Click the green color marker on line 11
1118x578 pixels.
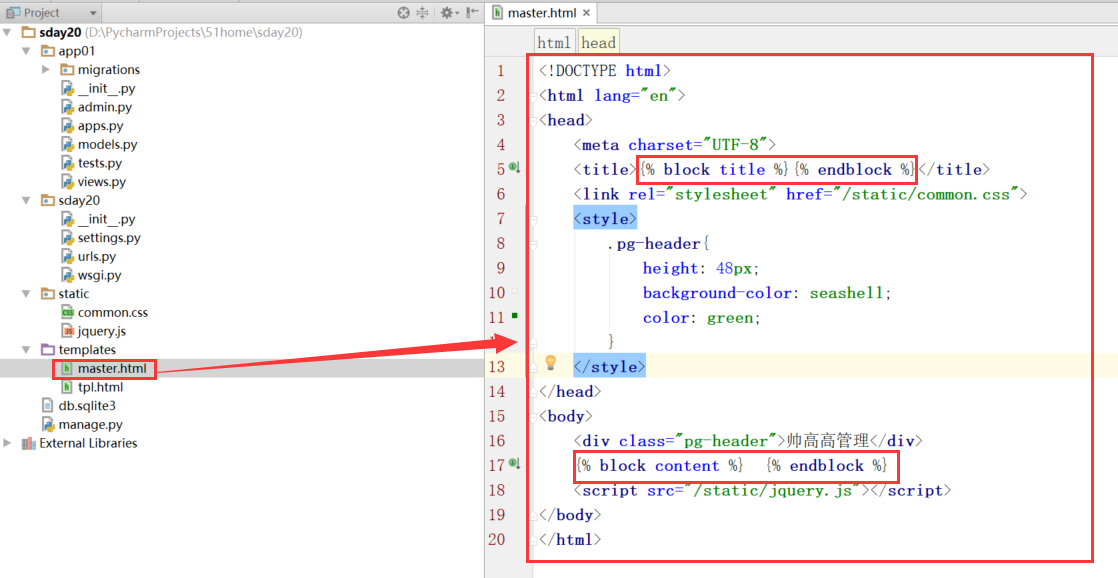point(515,316)
